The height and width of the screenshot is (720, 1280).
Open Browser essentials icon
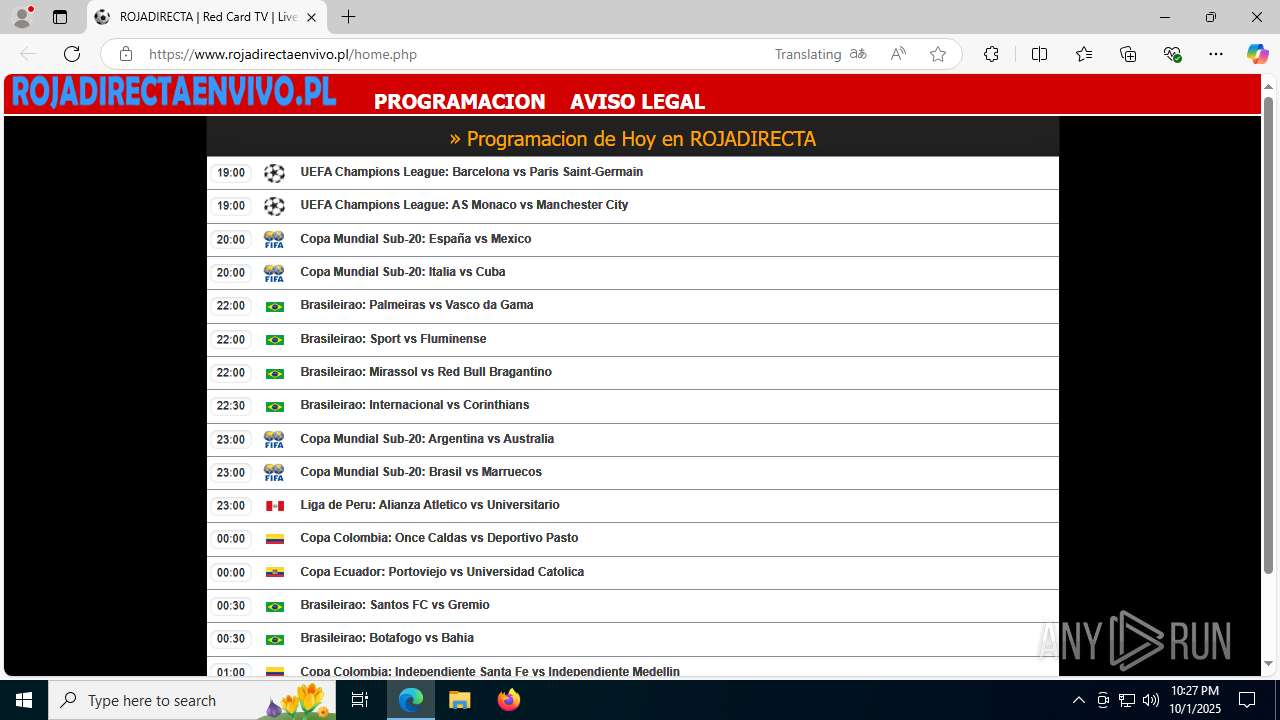click(1172, 54)
